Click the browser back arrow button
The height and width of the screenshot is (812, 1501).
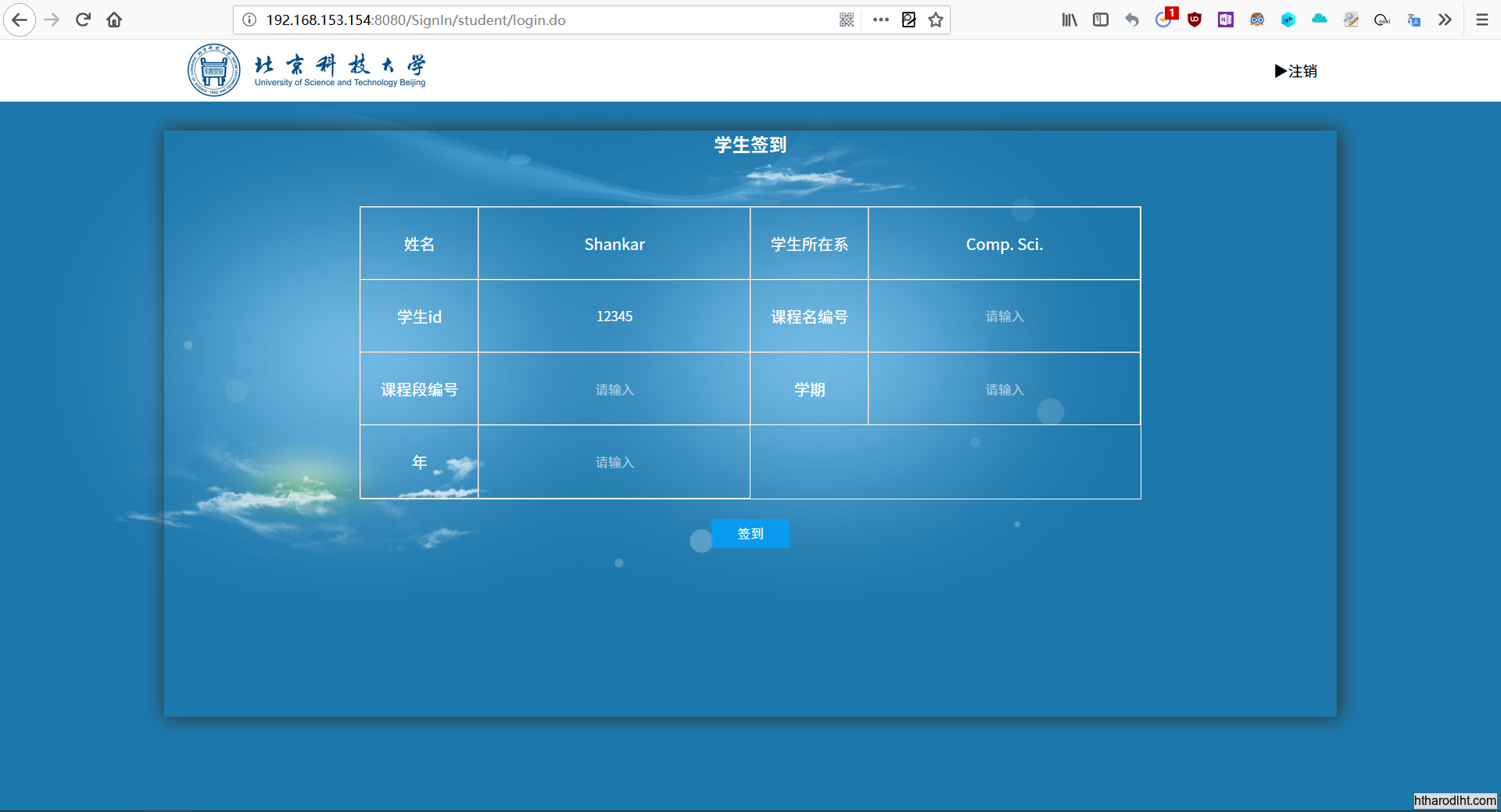tap(20, 20)
